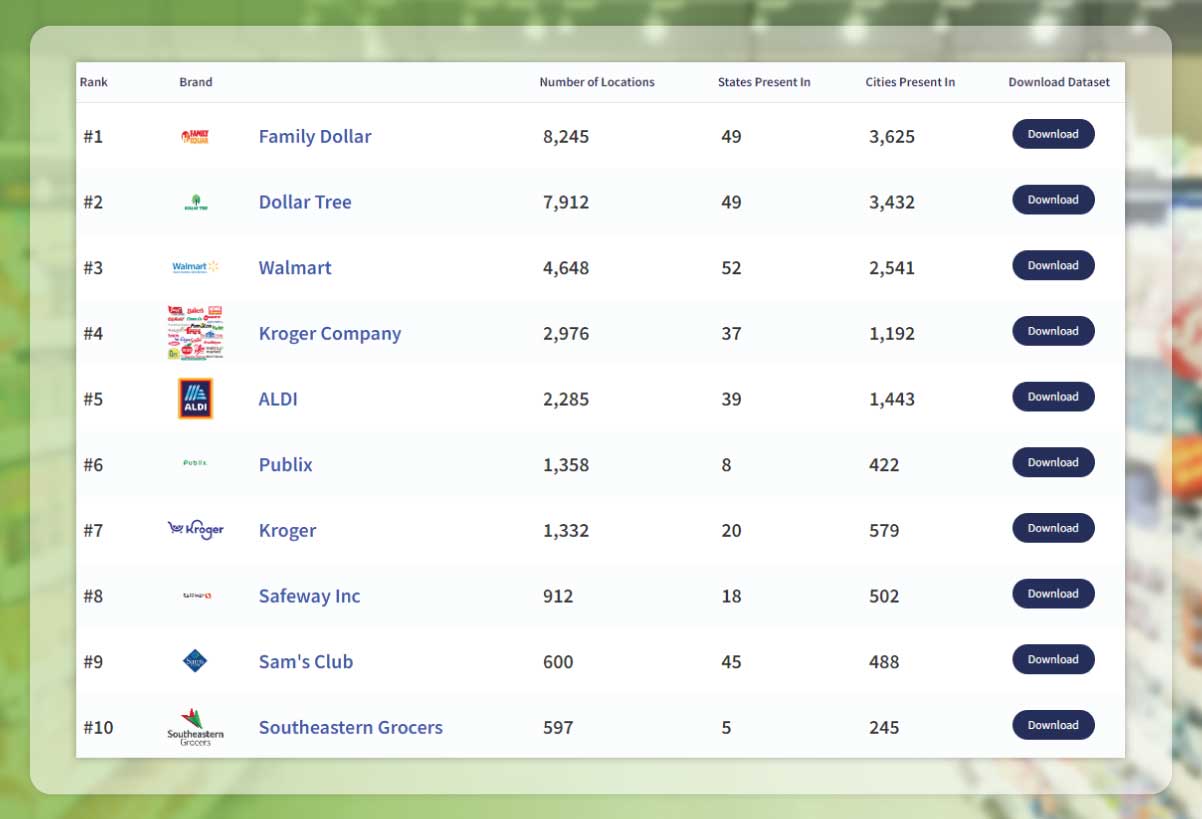
Task: Click the Cities Present In column header
Action: (910, 82)
